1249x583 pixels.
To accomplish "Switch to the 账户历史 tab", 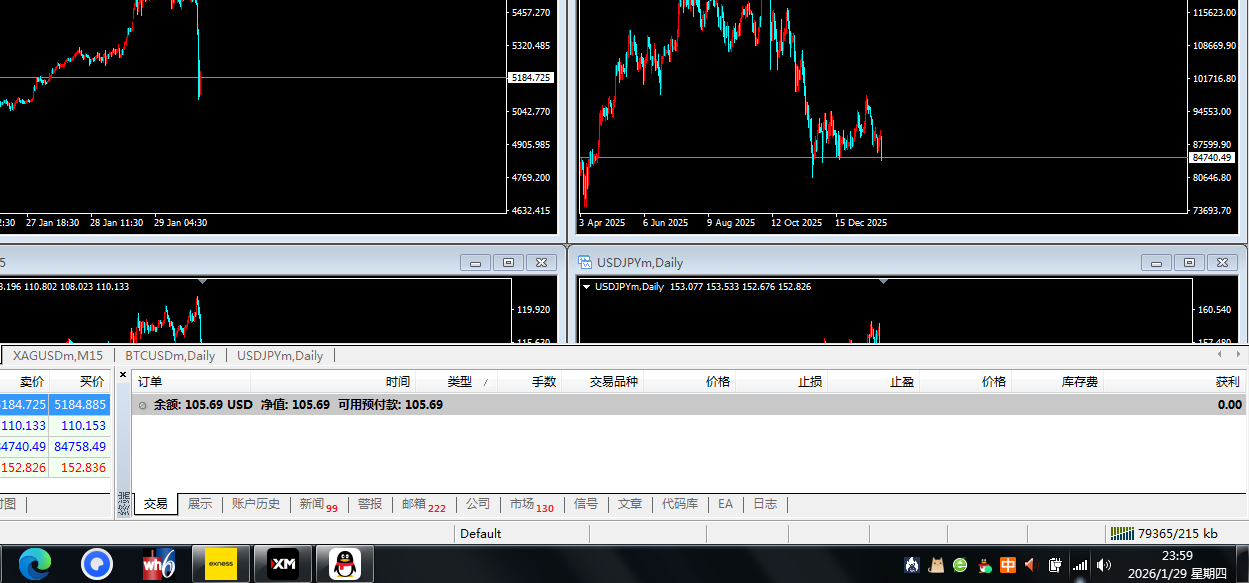I will pos(255,504).
